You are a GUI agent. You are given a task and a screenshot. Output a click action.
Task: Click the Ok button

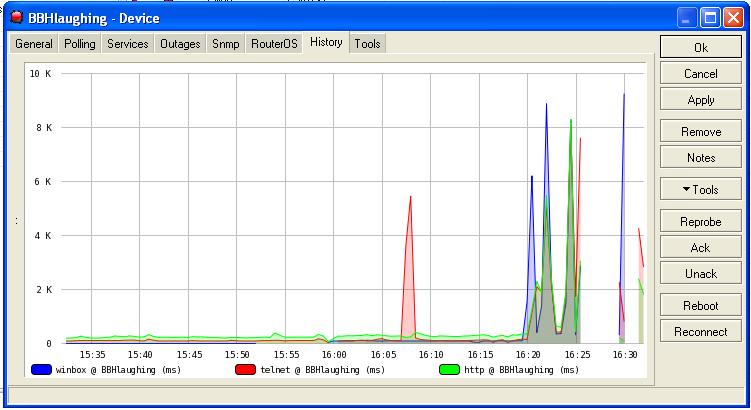701,47
